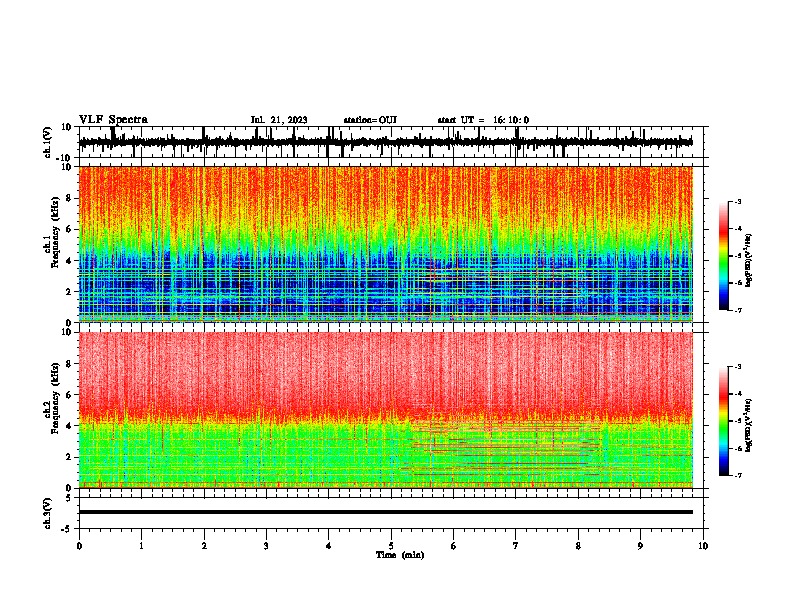
Task: Click the "8" kHz tick on ch.2 spectrogram axis
Action: [69, 364]
